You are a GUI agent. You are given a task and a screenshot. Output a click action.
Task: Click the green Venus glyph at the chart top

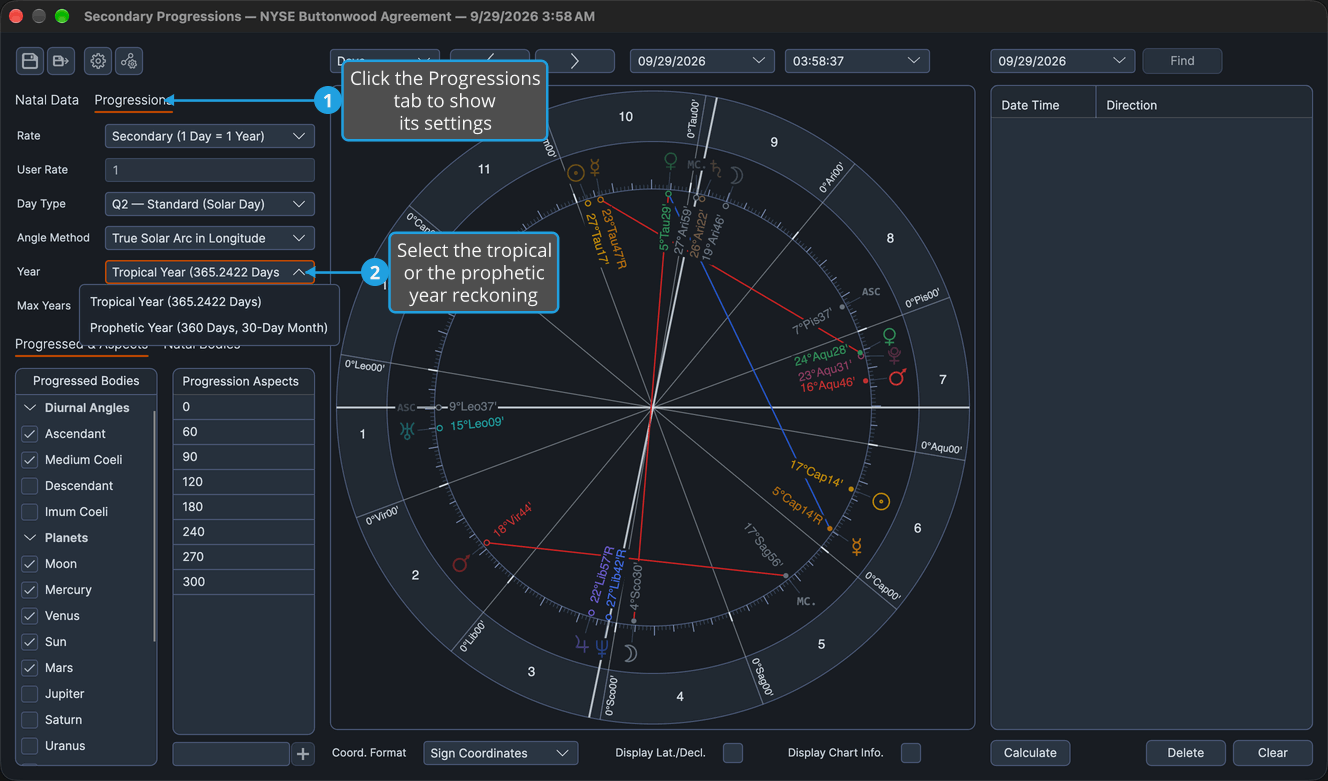pos(671,160)
